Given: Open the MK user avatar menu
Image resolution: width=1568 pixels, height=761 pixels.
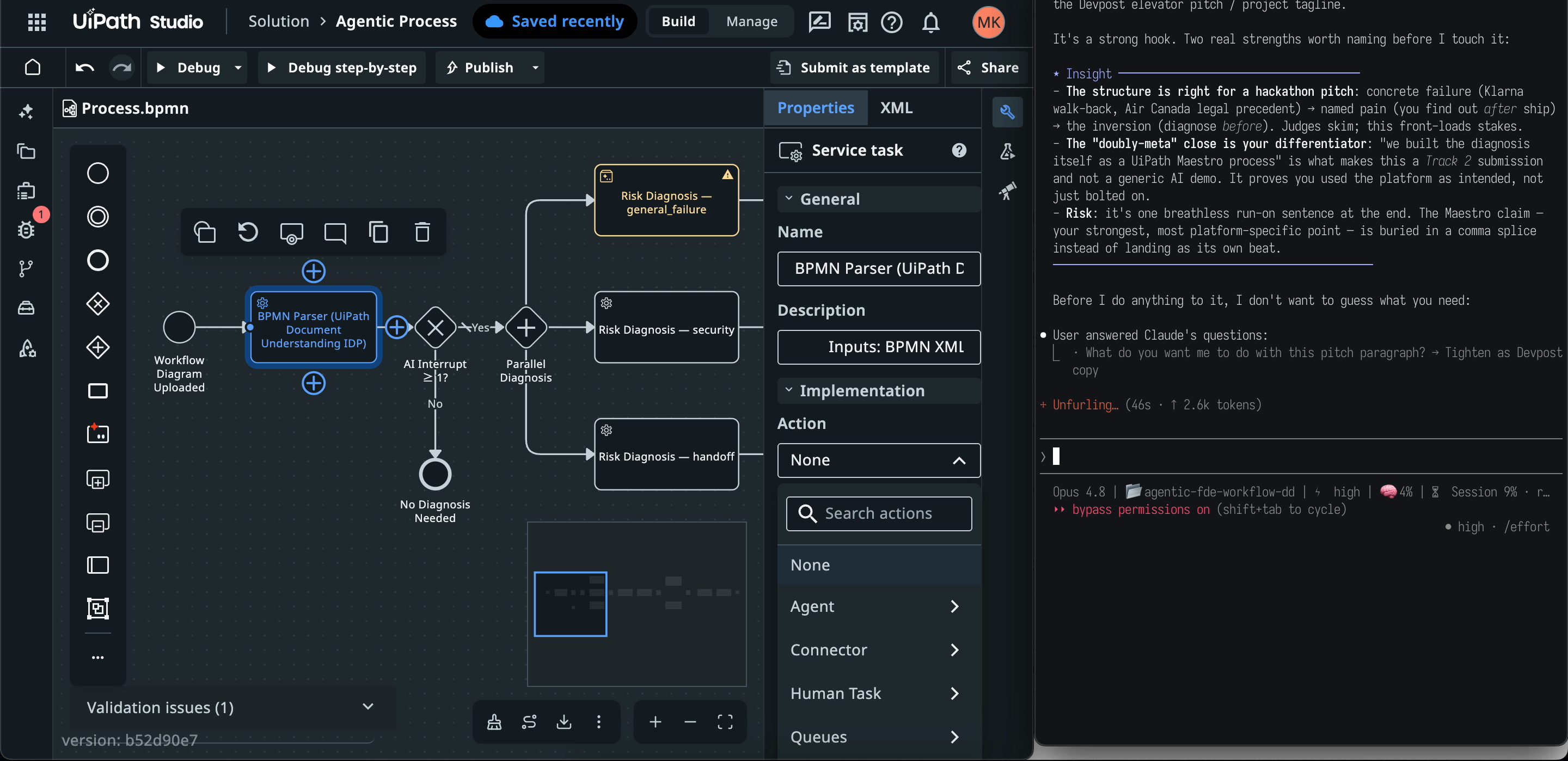Looking at the screenshot, I should [x=988, y=22].
